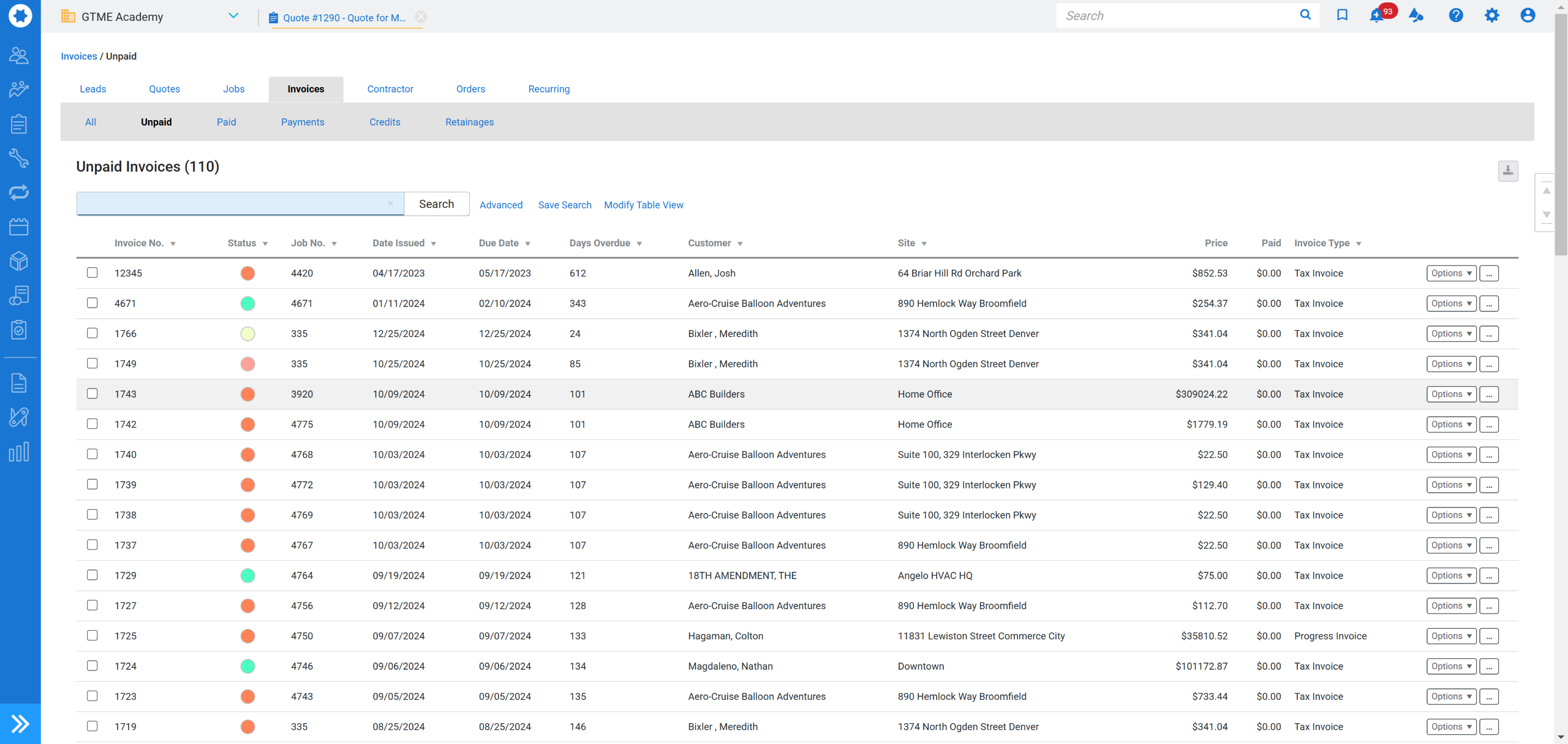Screen dimensions: 1568x744
Task: Click the Modify Table View link
Action: pyautogui.click(x=644, y=205)
